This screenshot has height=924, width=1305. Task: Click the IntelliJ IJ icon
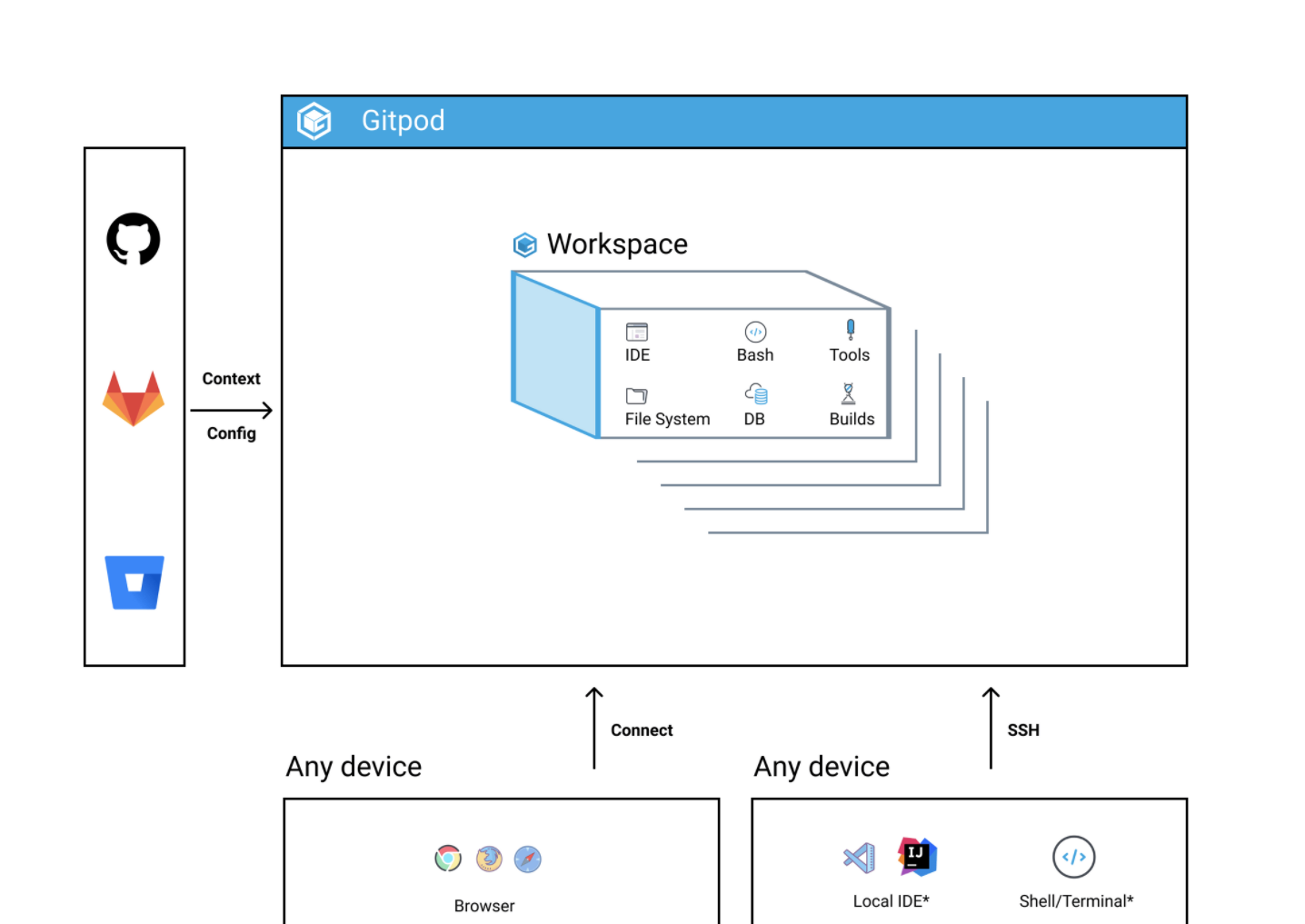pyautogui.click(x=917, y=856)
